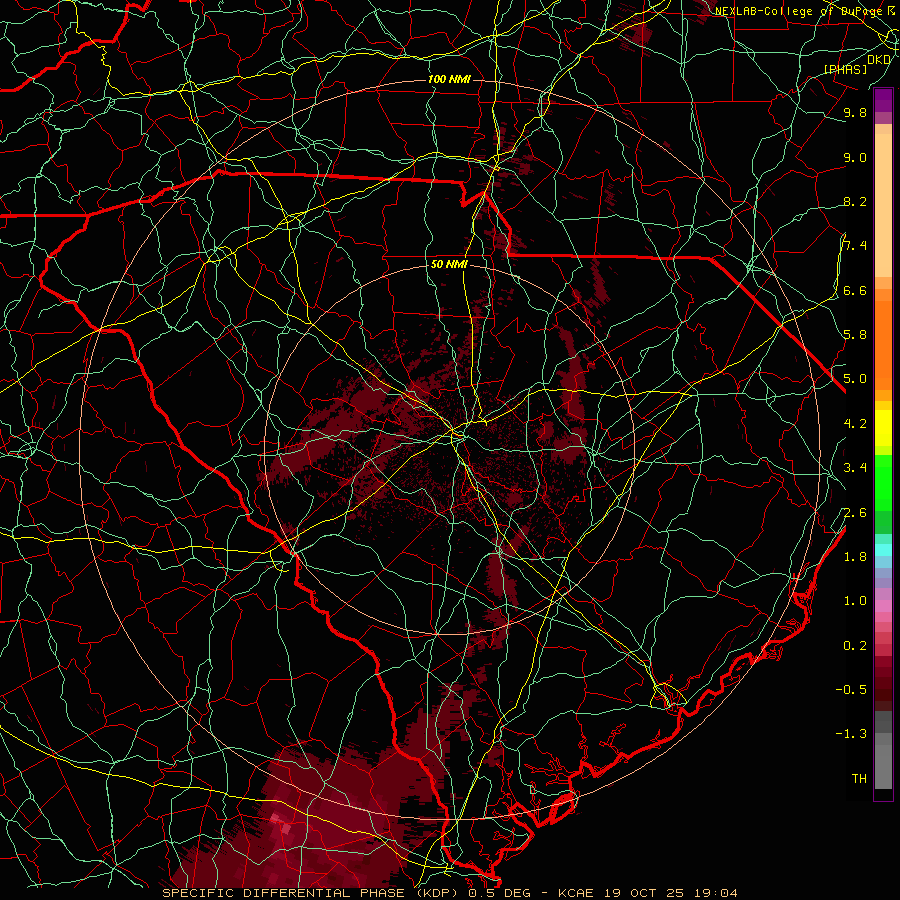Click the 5.0 value on the color scale

pos(855,379)
